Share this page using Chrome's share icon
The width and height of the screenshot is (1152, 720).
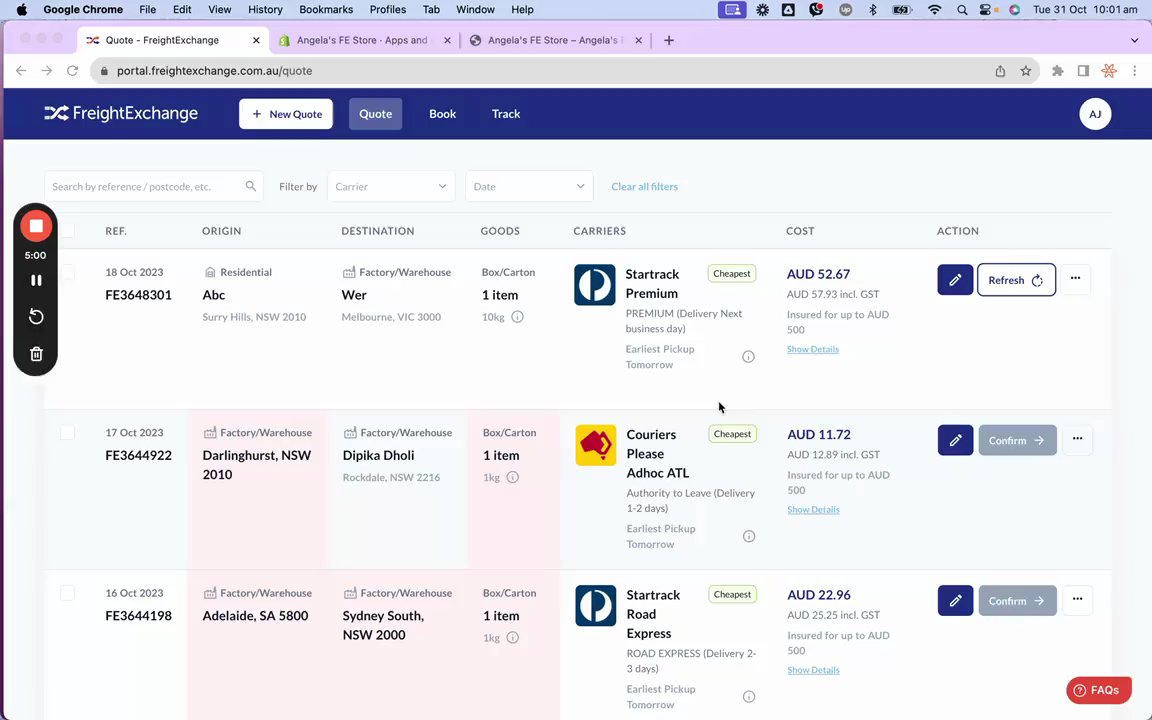point(1000,71)
